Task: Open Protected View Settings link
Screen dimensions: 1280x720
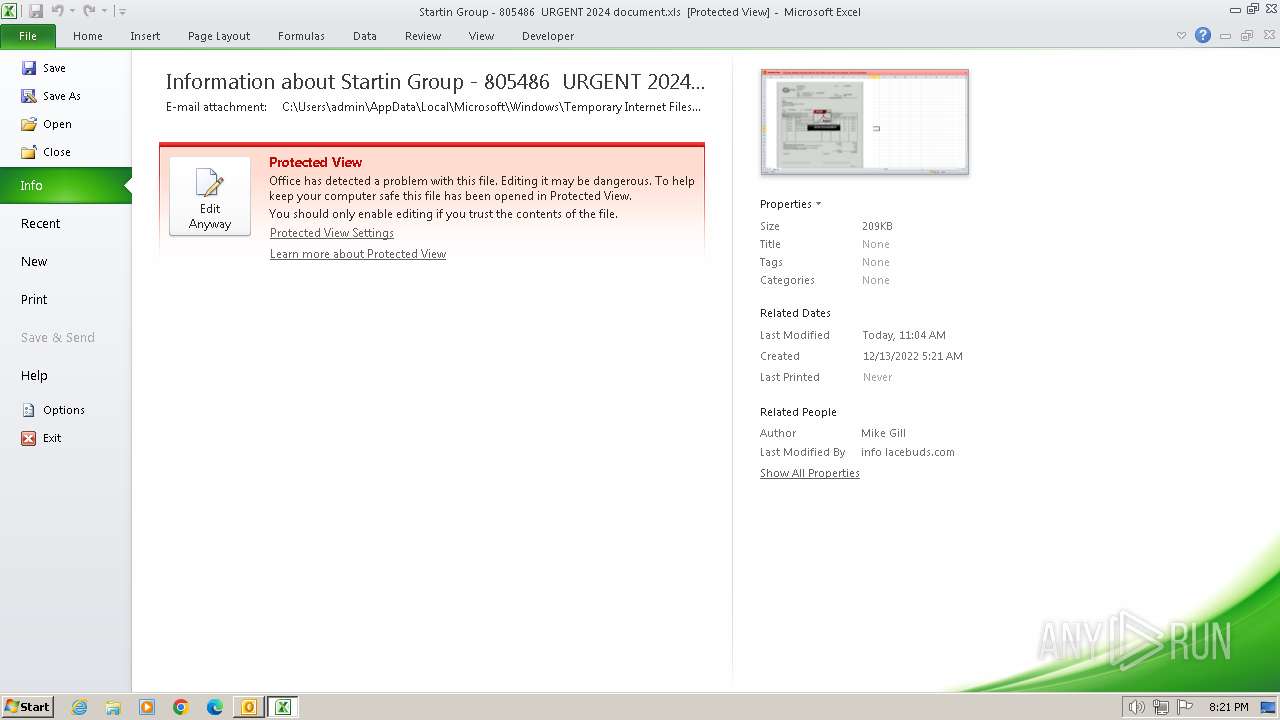Action: point(332,233)
